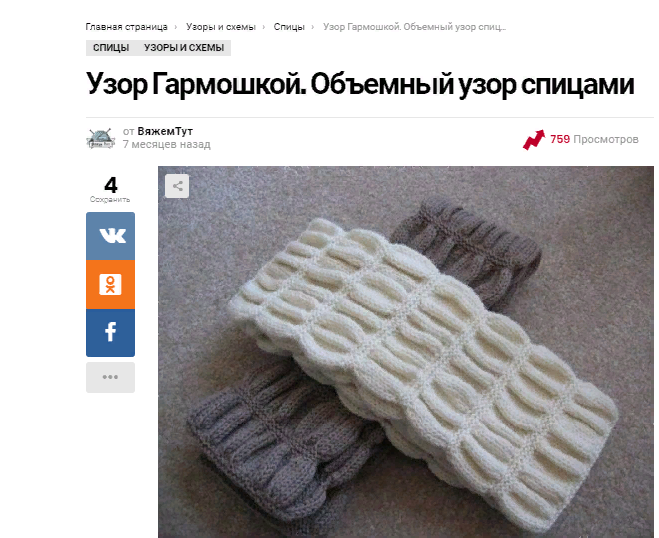Image resolution: width=659 pixels, height=538 pixels.
Task: Share the post on VK
Action: [x=111, y=236]
